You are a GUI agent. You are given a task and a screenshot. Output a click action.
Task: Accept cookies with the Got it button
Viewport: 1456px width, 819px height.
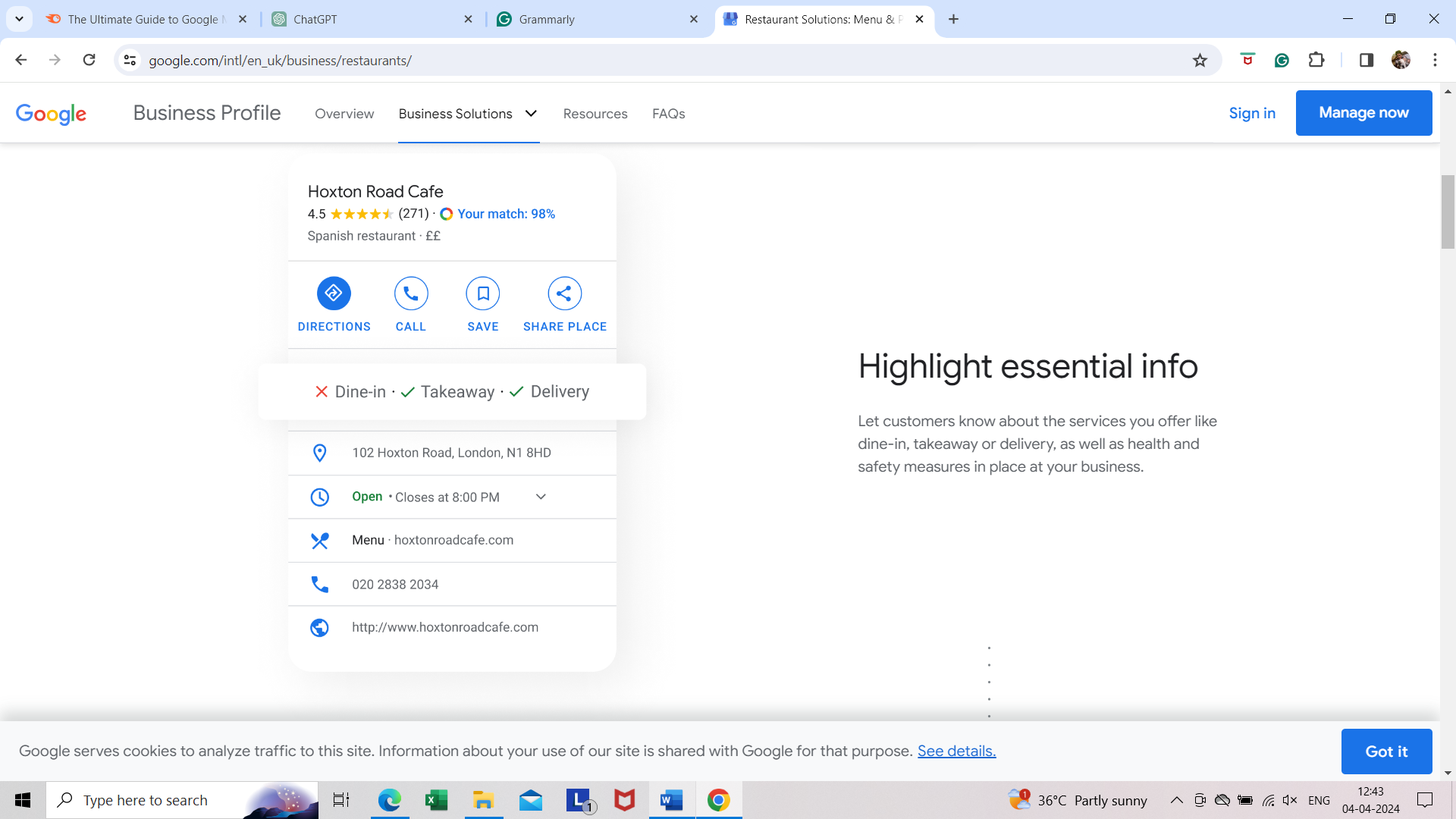click(x=1386, y=751)
